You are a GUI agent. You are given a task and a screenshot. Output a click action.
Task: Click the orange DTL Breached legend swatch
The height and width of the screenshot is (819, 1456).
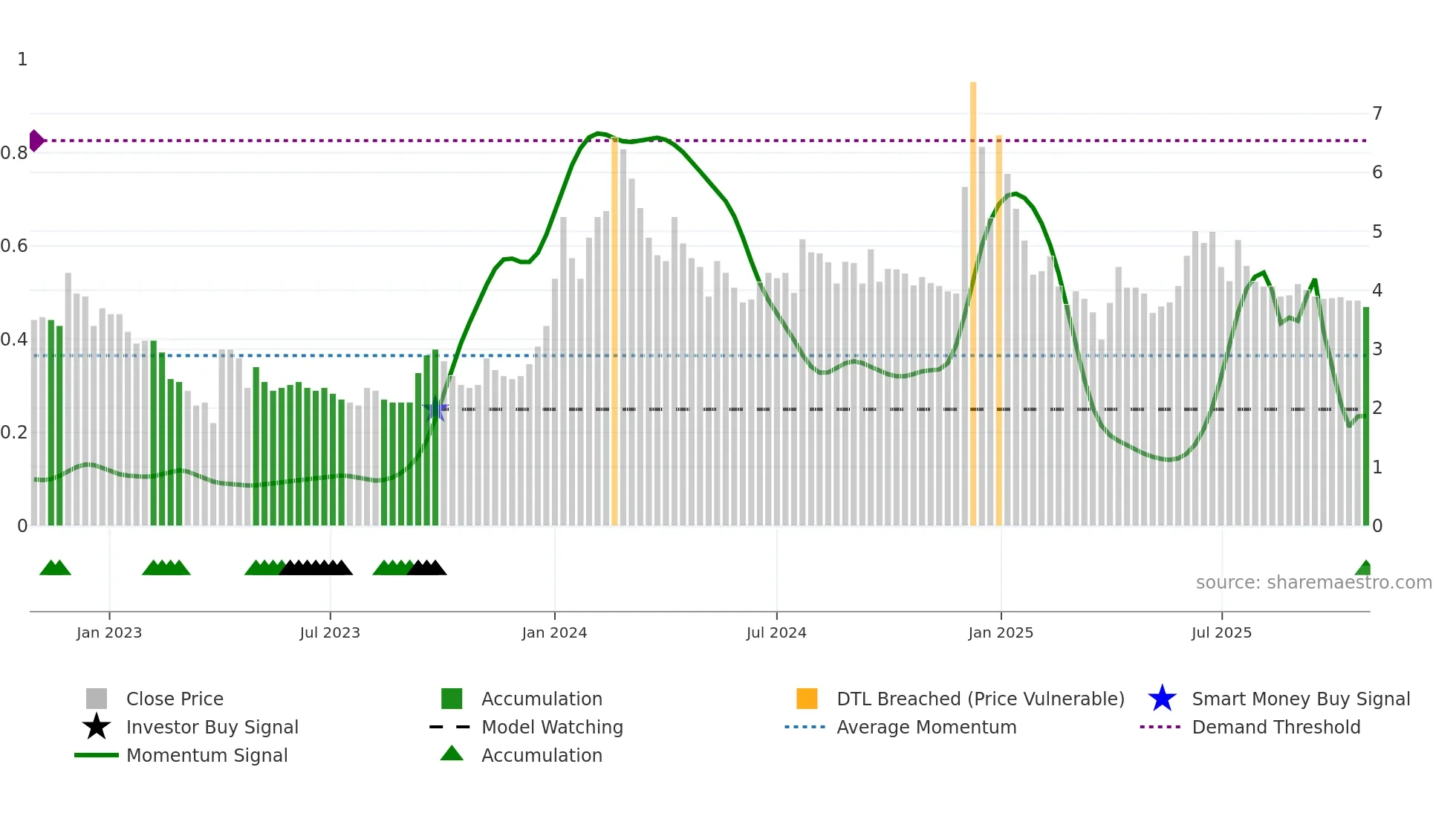(x=807, y=699)
